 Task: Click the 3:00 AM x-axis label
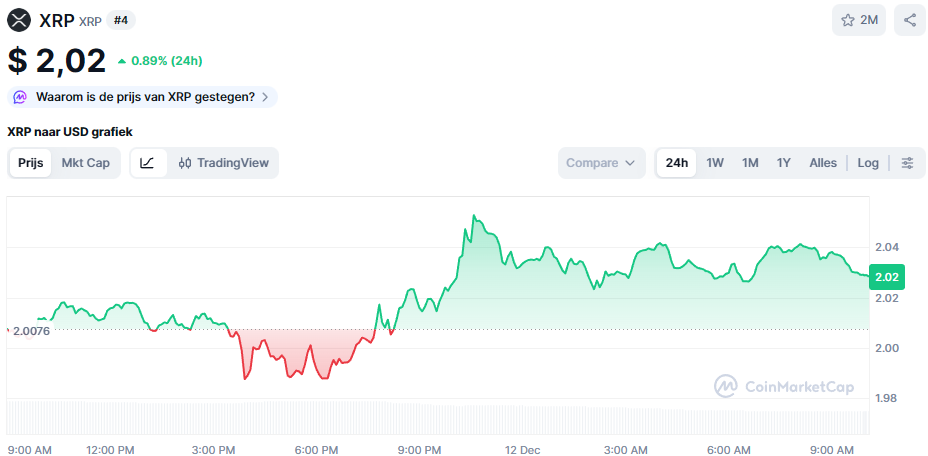(626, 449)
